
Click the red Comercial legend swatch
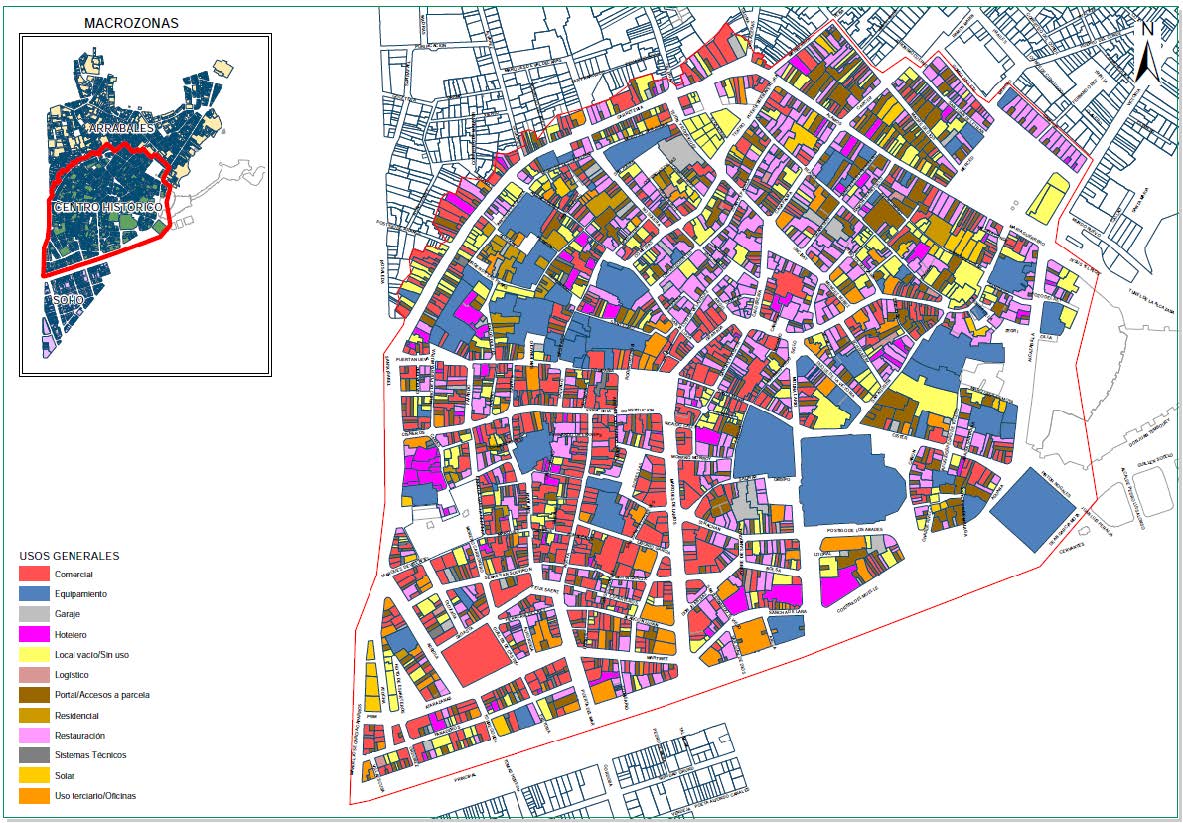(34, 574)
